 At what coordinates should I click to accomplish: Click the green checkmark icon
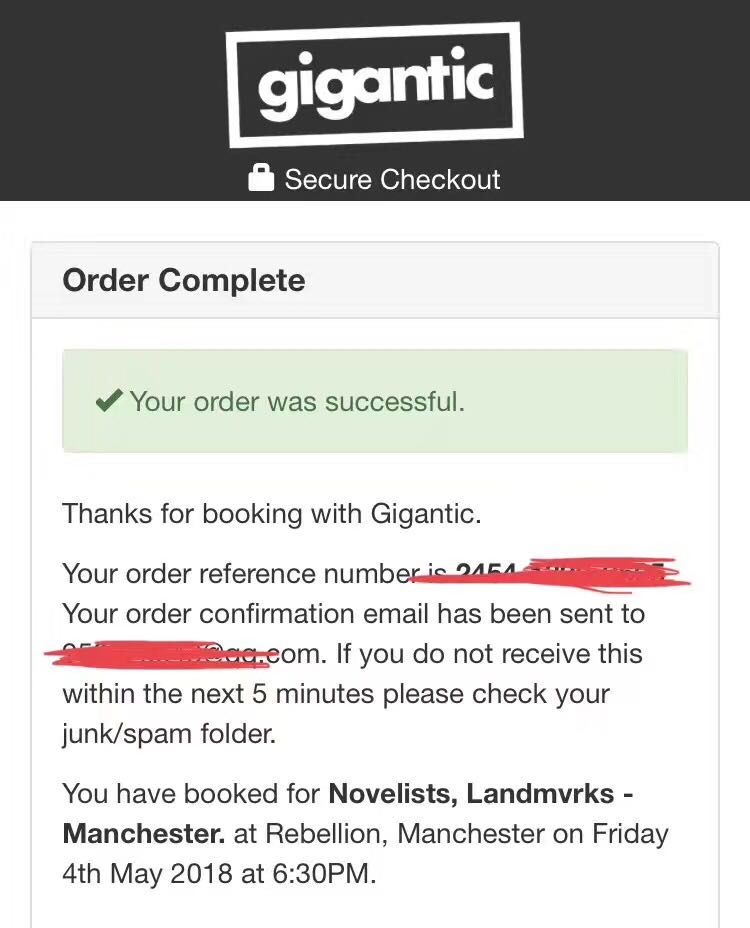107,401
